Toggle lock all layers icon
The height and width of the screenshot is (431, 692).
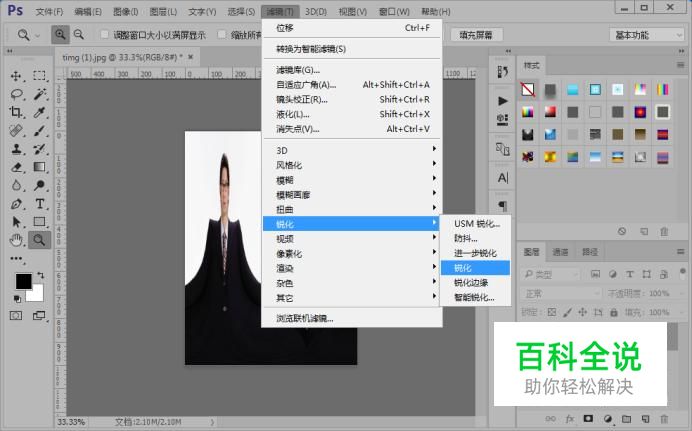pyautogui.click(x=613, y=312)
